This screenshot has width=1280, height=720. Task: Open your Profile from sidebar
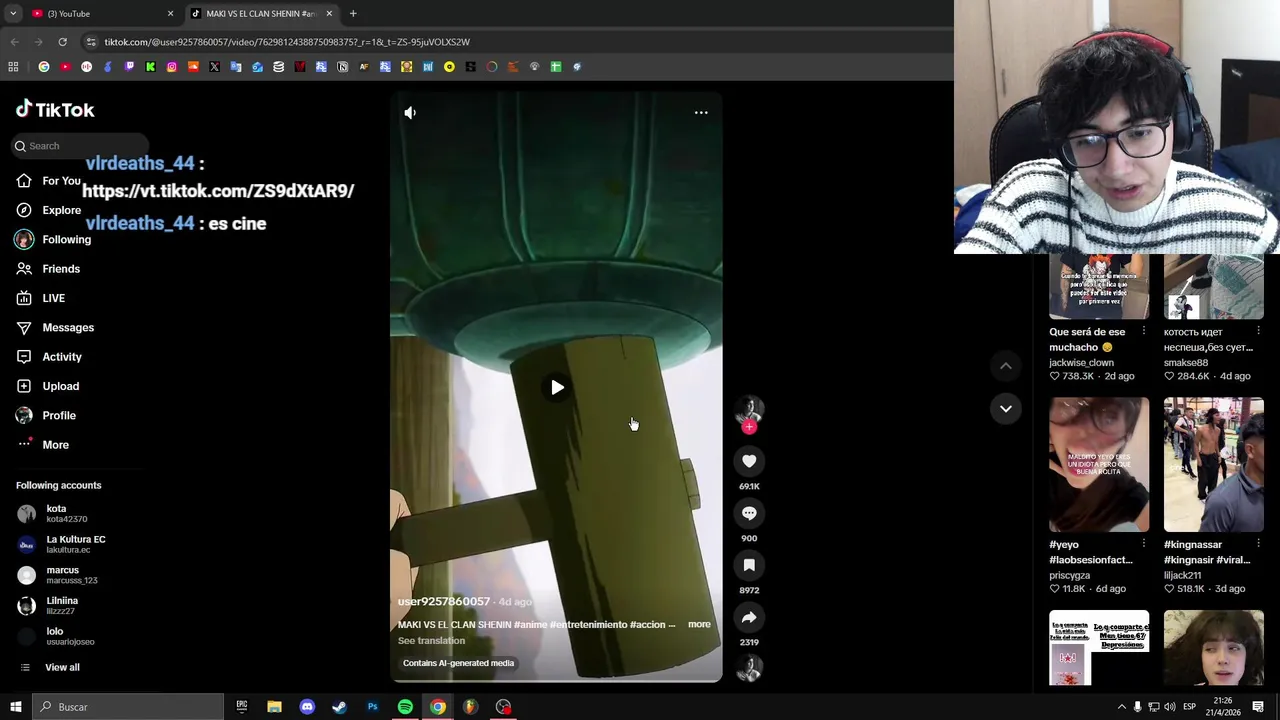pos(45,415)
